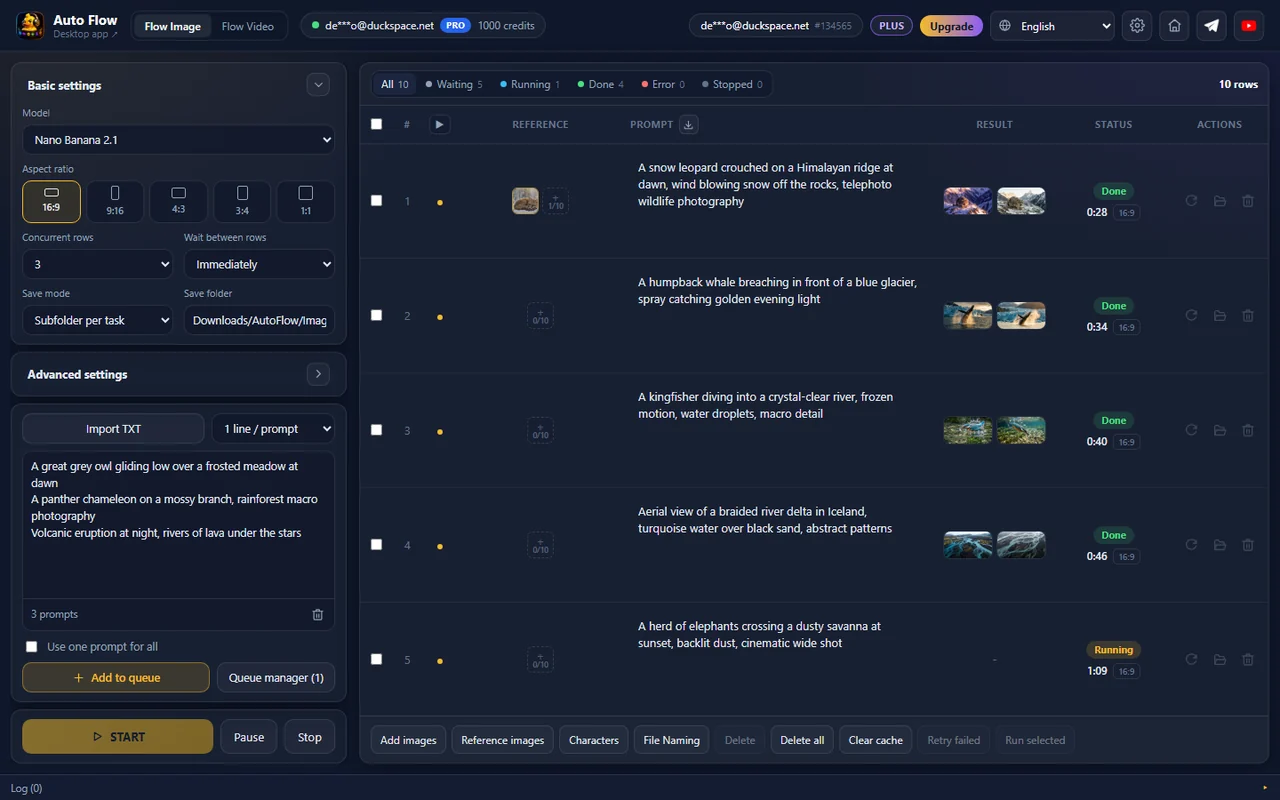
Task: Open folder for the kingfisher row
Action: [1220, 430]
